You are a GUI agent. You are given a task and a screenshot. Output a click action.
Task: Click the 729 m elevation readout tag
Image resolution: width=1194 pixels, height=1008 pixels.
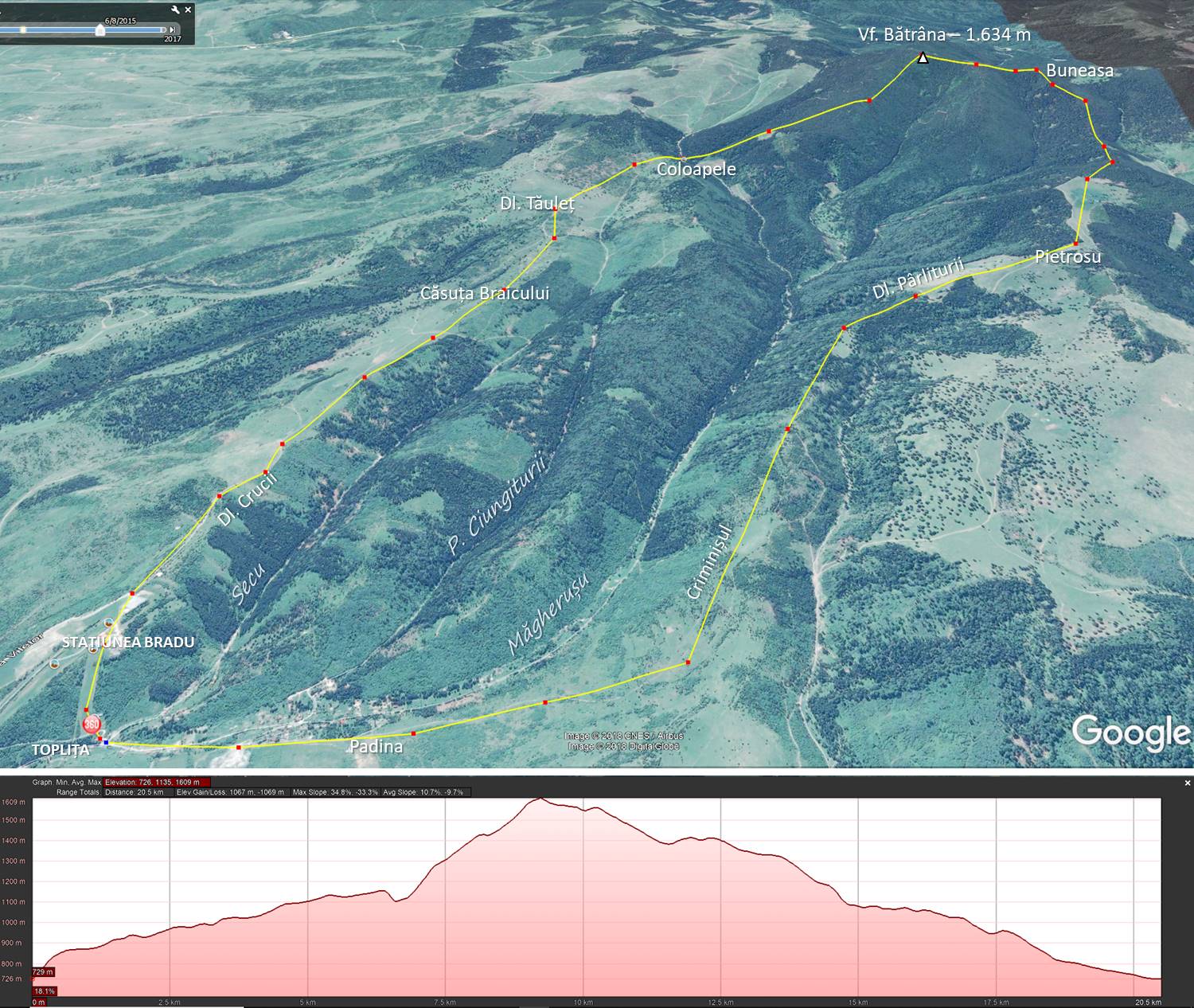coord(43,972)
